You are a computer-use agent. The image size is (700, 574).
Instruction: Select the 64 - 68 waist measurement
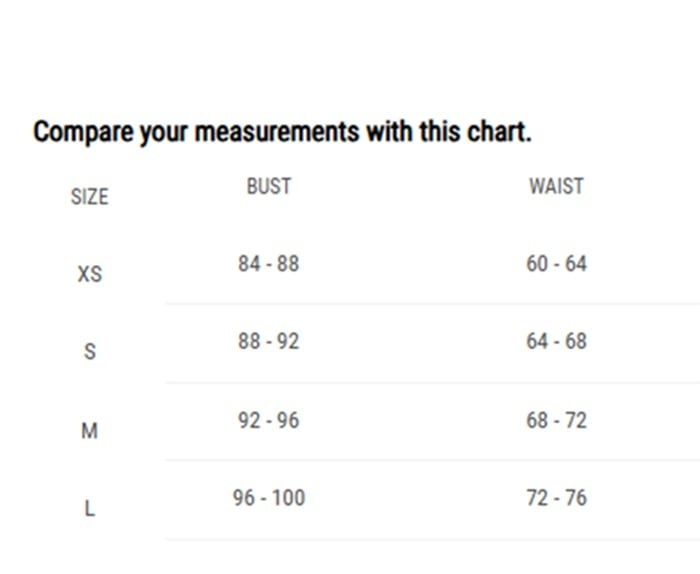tap(556, 341)
